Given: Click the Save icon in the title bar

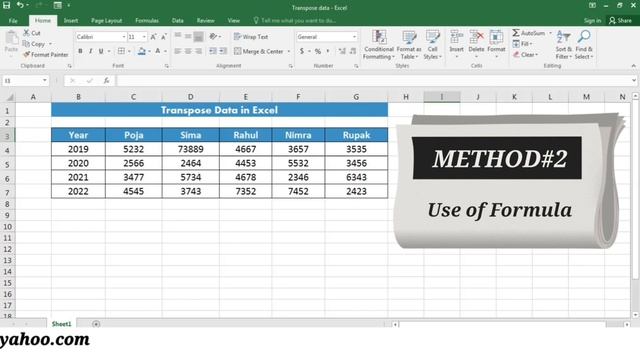Looking at the screenshot, I should (x=7, y=5).
